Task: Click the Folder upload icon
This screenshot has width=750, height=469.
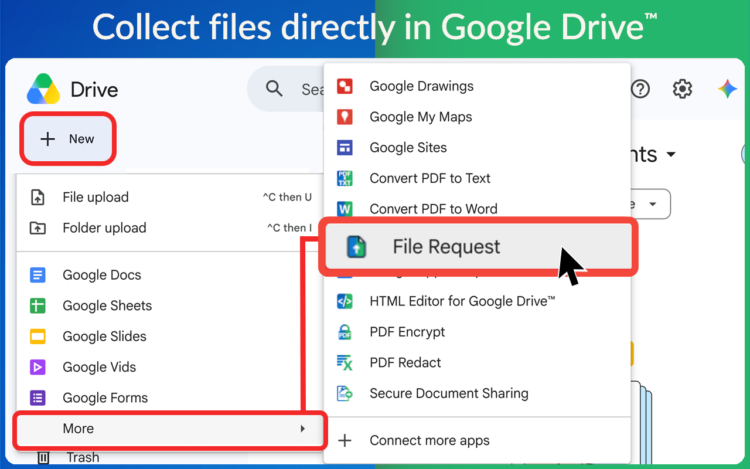Action: (38, 228)
